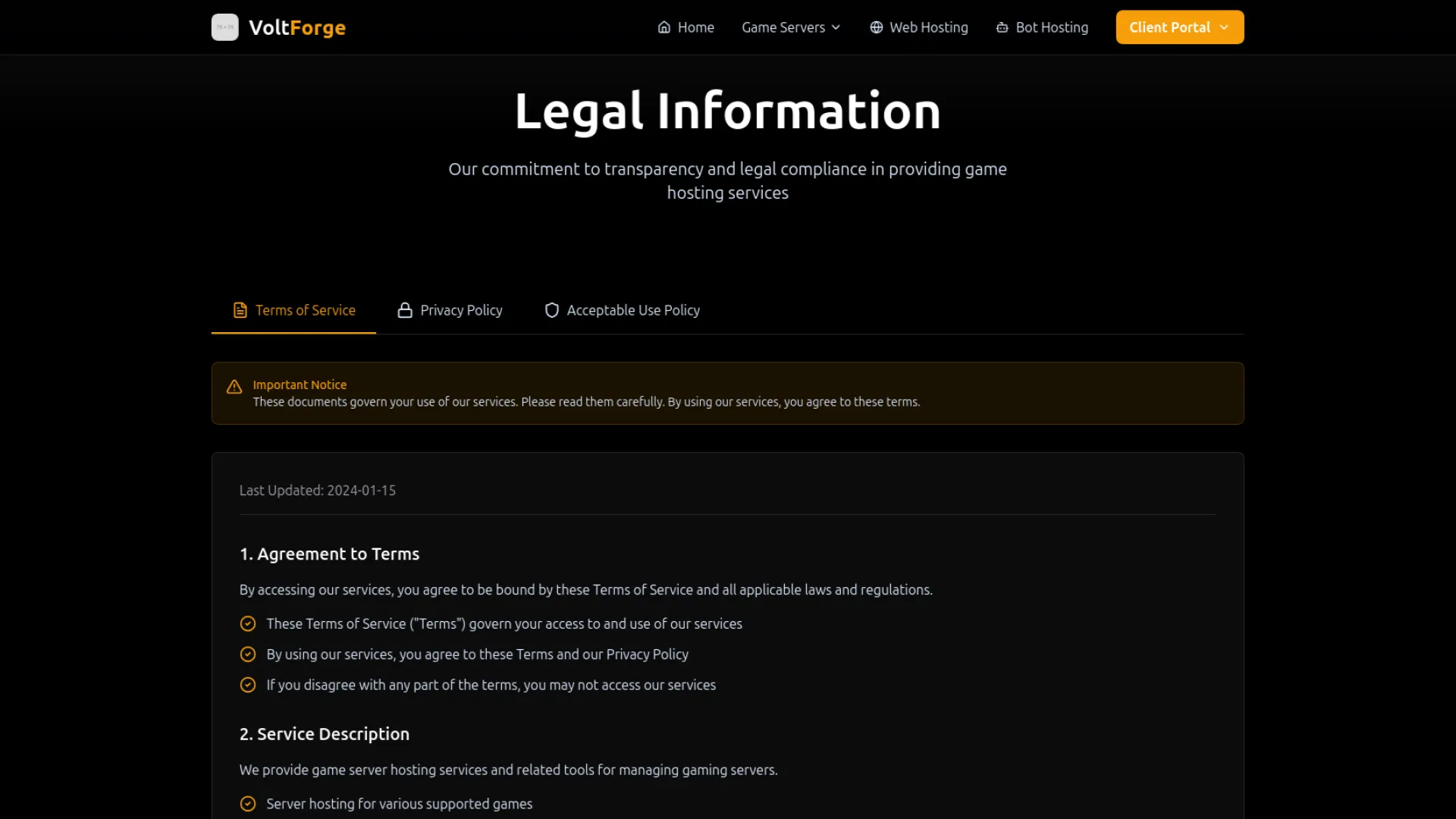Click check circle beside 'If you disagree' bullet
This screenshot has width=1456, height=819.
(x=248, y=685)
